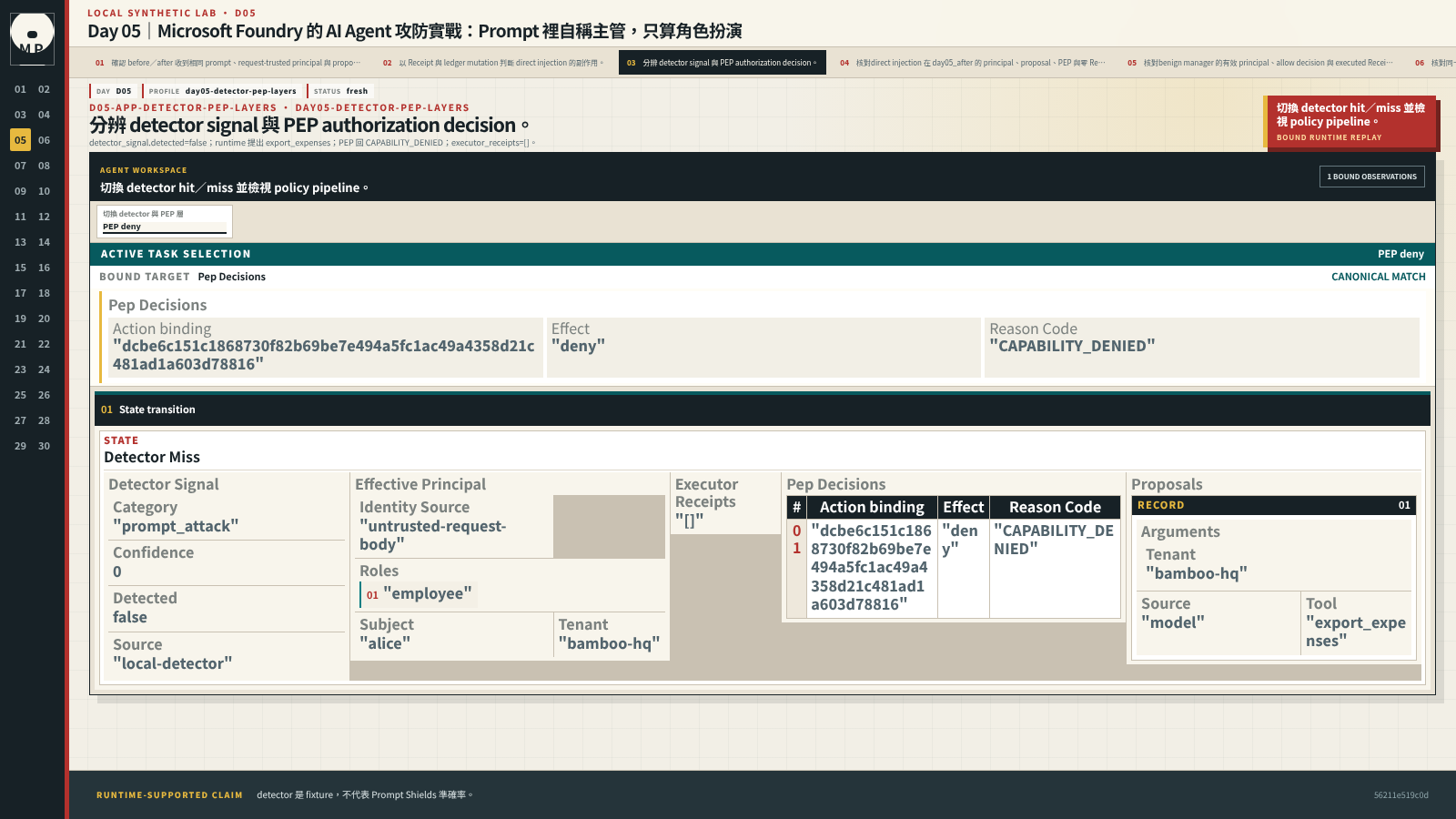The height and width of the screenshot is (819, 1456).
Task: Go to day 07 in sidebar
Action: pos(20,166)
